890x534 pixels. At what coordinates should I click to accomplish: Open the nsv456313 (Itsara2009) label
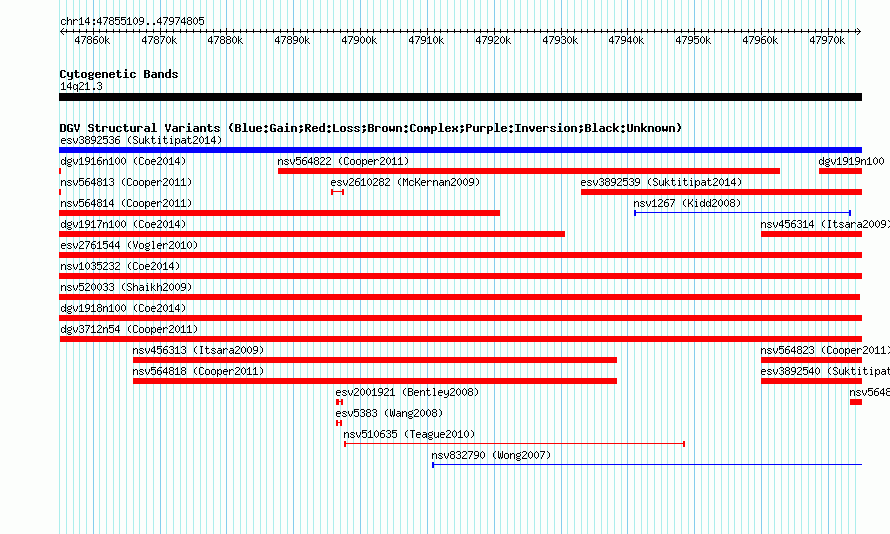pos(198,350)
